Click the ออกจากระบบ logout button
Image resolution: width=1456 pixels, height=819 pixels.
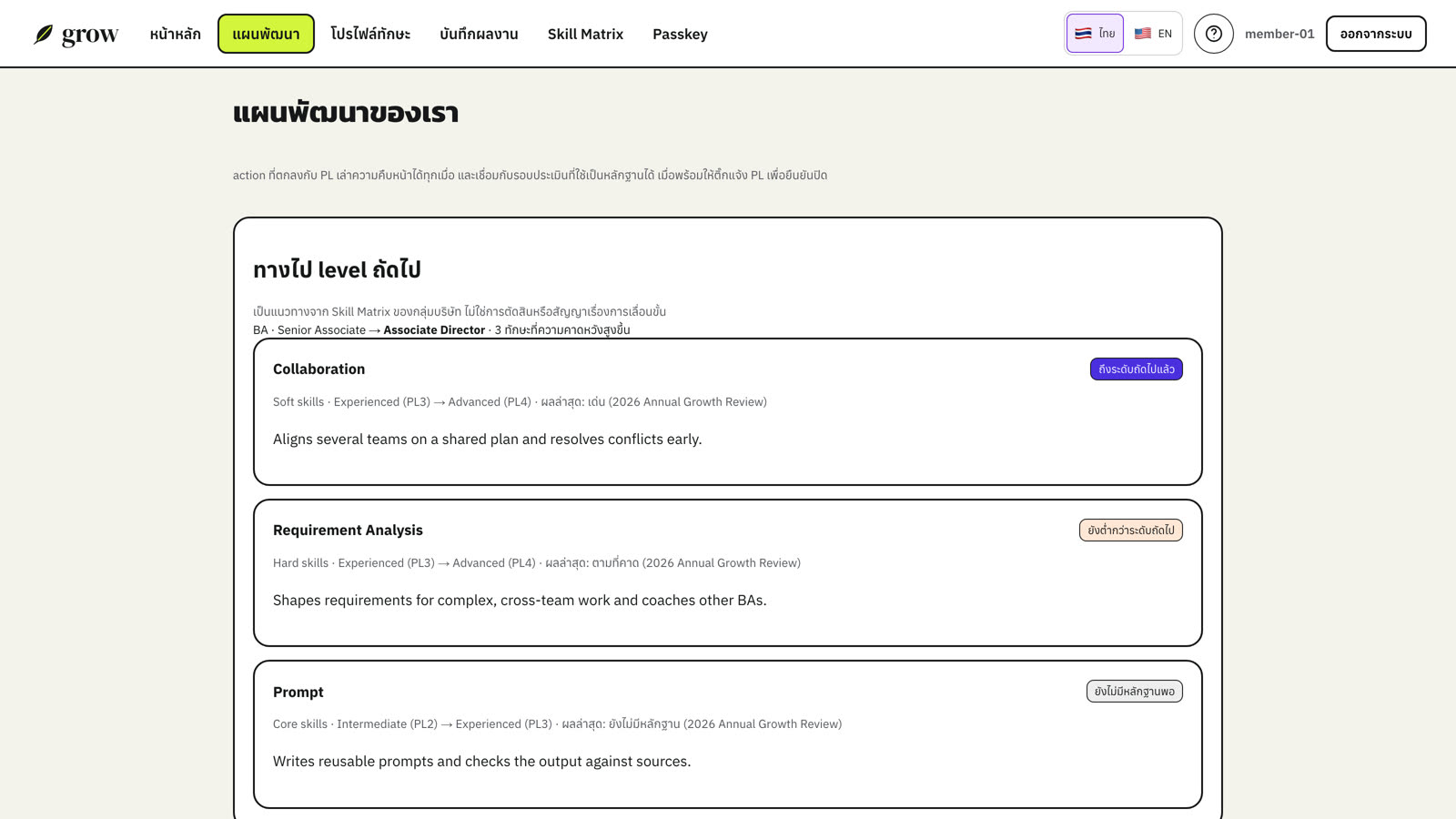[x=1376, y=34]
